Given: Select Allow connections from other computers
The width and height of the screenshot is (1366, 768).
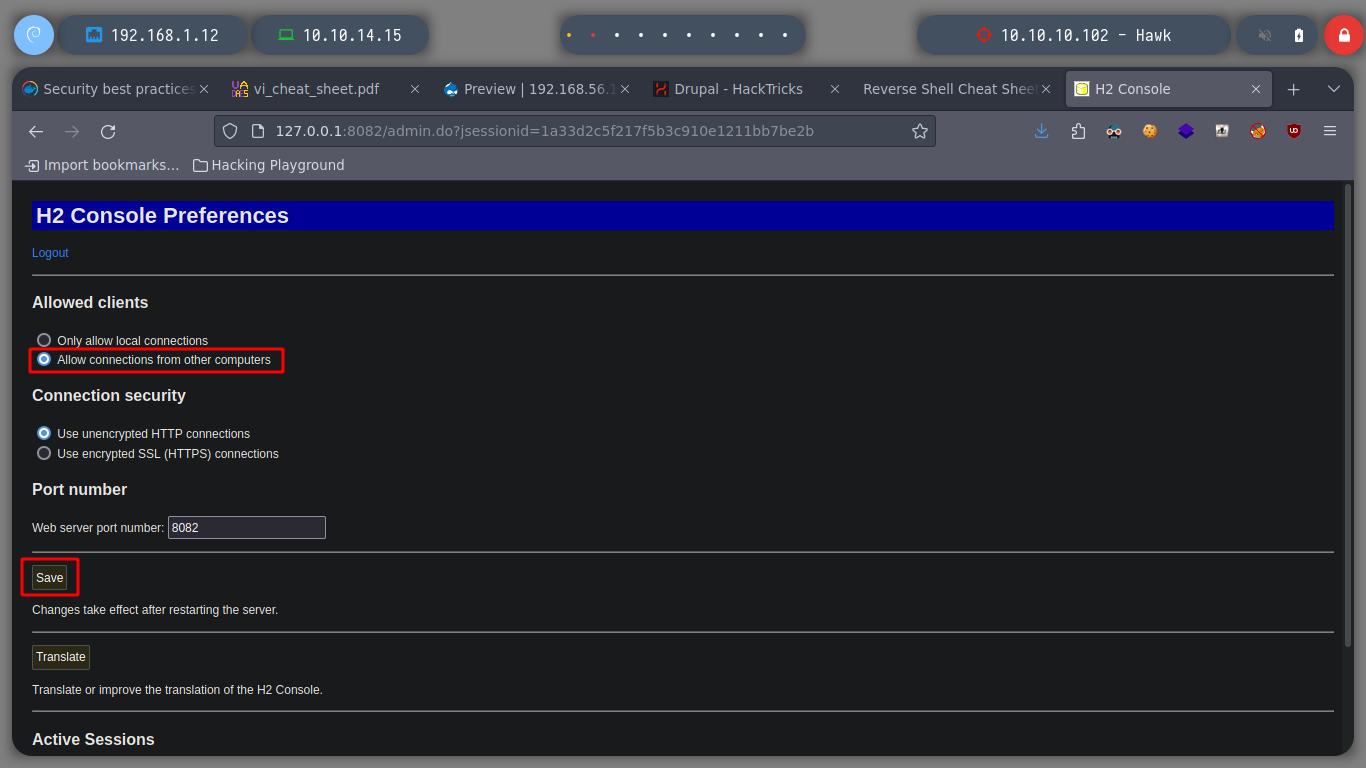Looking at the screenshot, I should point(44,359).
